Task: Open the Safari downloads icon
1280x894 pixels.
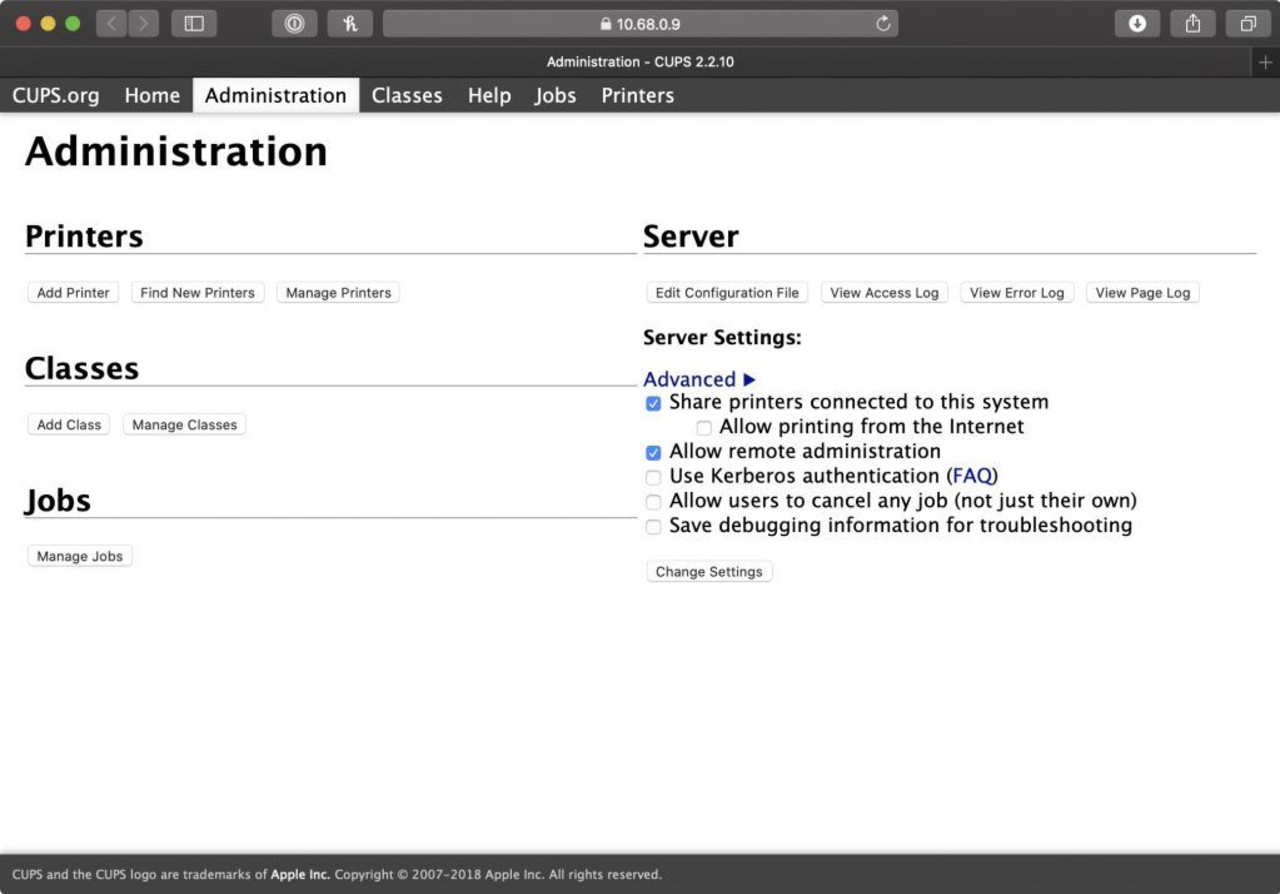Action: pos(1137,24)
